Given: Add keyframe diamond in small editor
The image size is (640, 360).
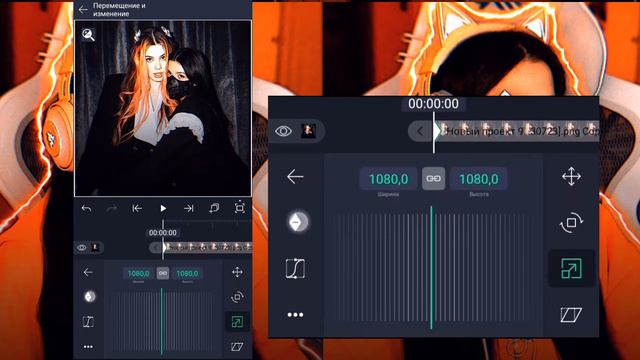Looking at the screenshot, I should tap(90, 297).
